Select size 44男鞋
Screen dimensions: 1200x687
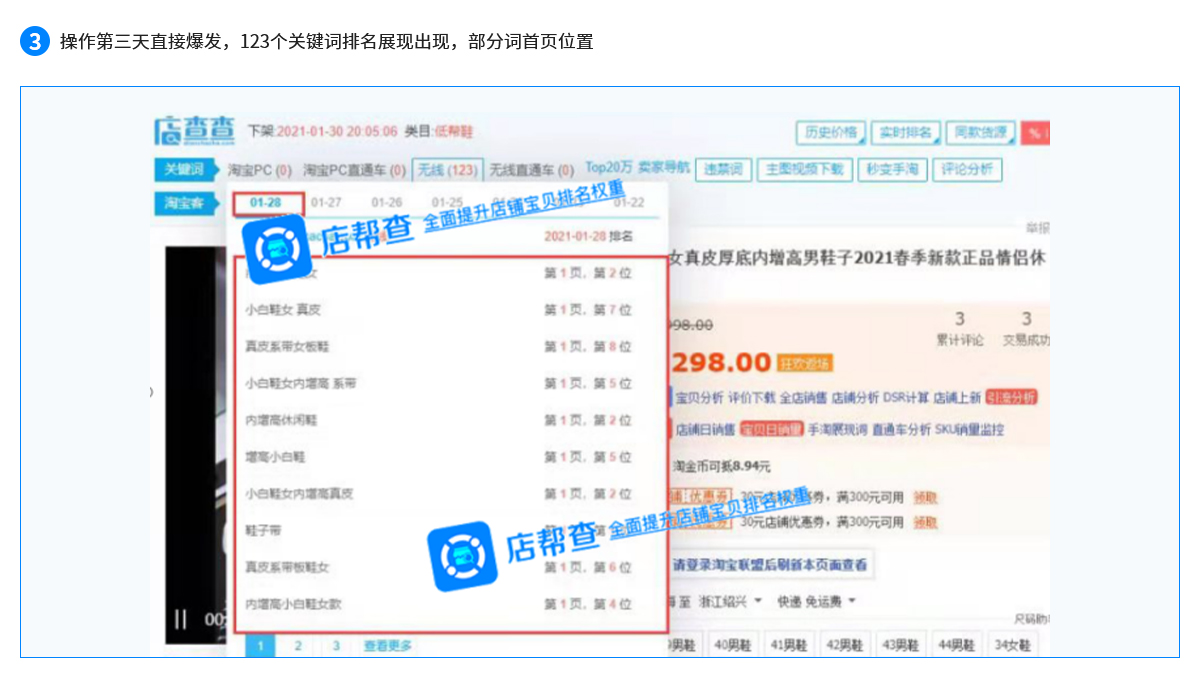pos(958,644)
